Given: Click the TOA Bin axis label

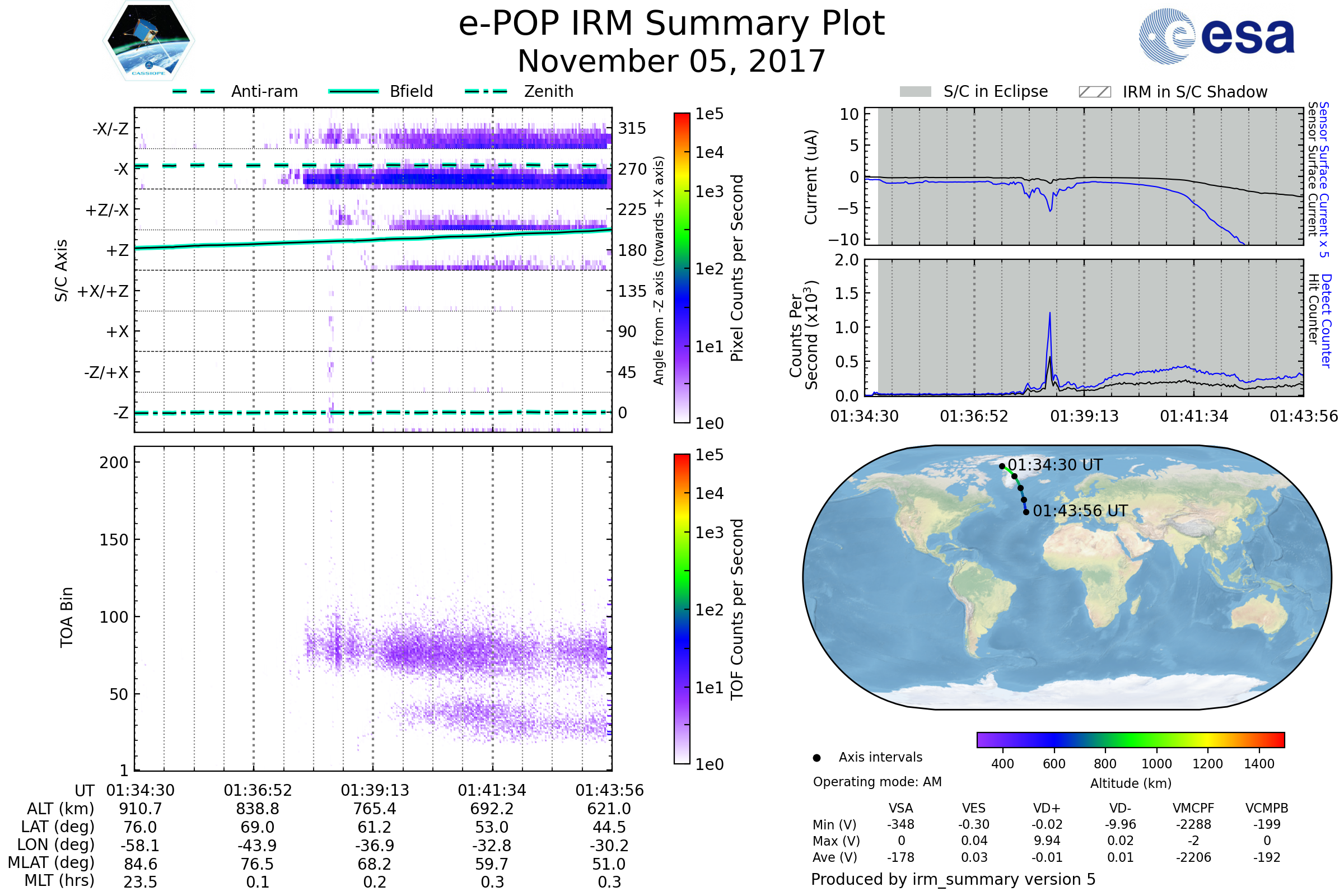Looking at the screenshot, I should [67, 617].
